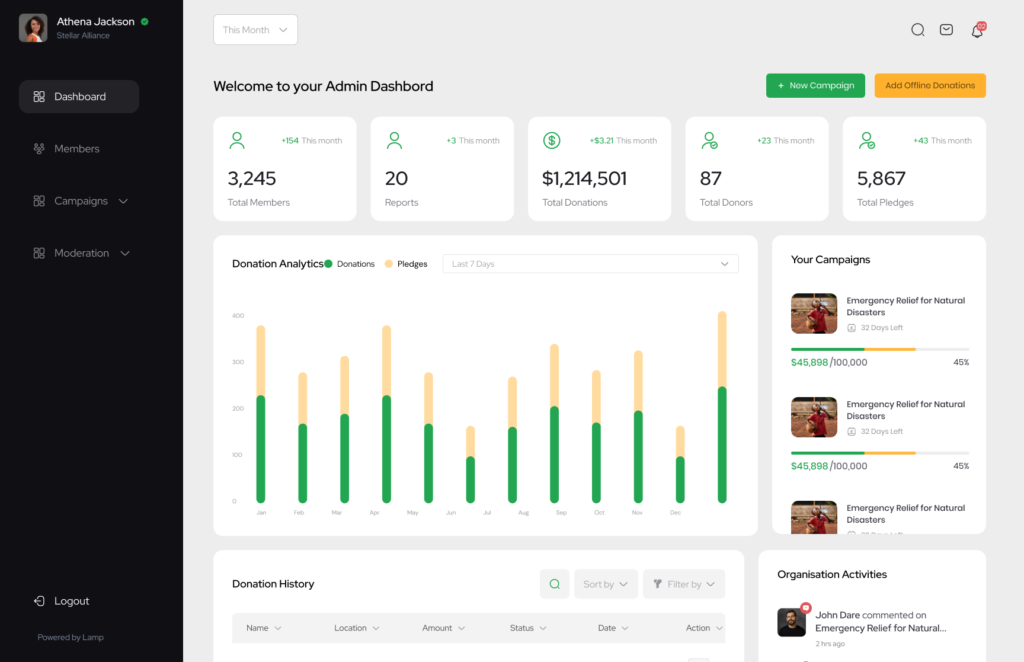The width and height of the screenshot is (1024, 662).
Task: Open the Filter by dropdown
Action: [x=683, y=584]
